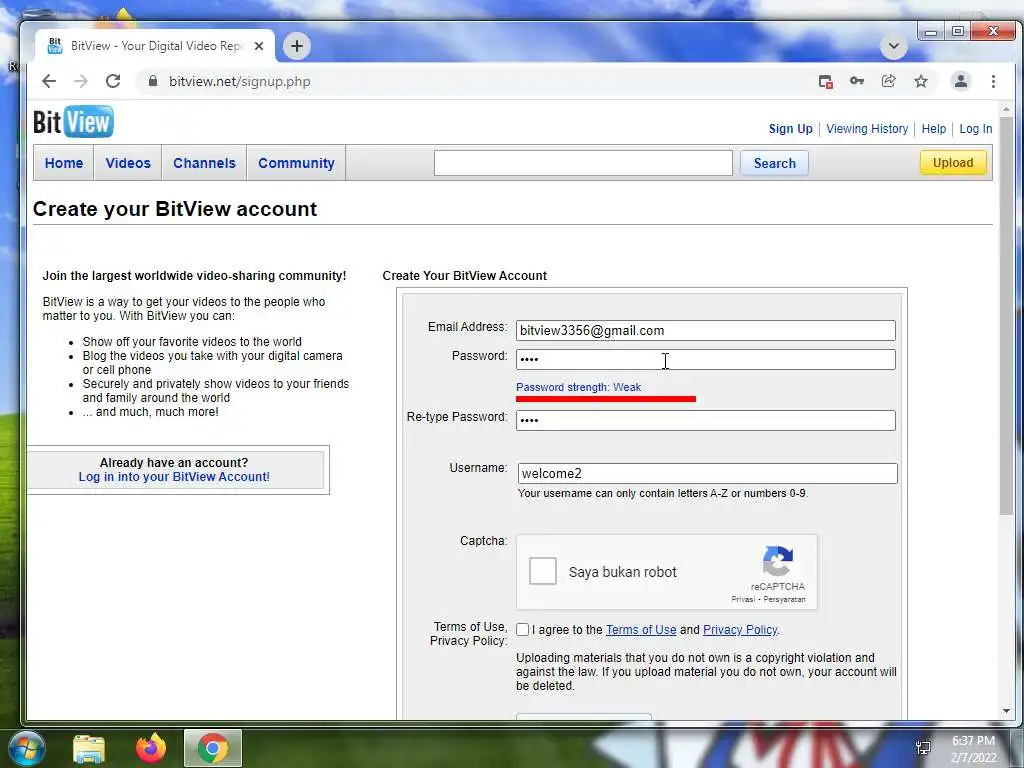1024x768 pixels.
Task: Launch Firefox from the taskbar
Action: click(151, 748)
